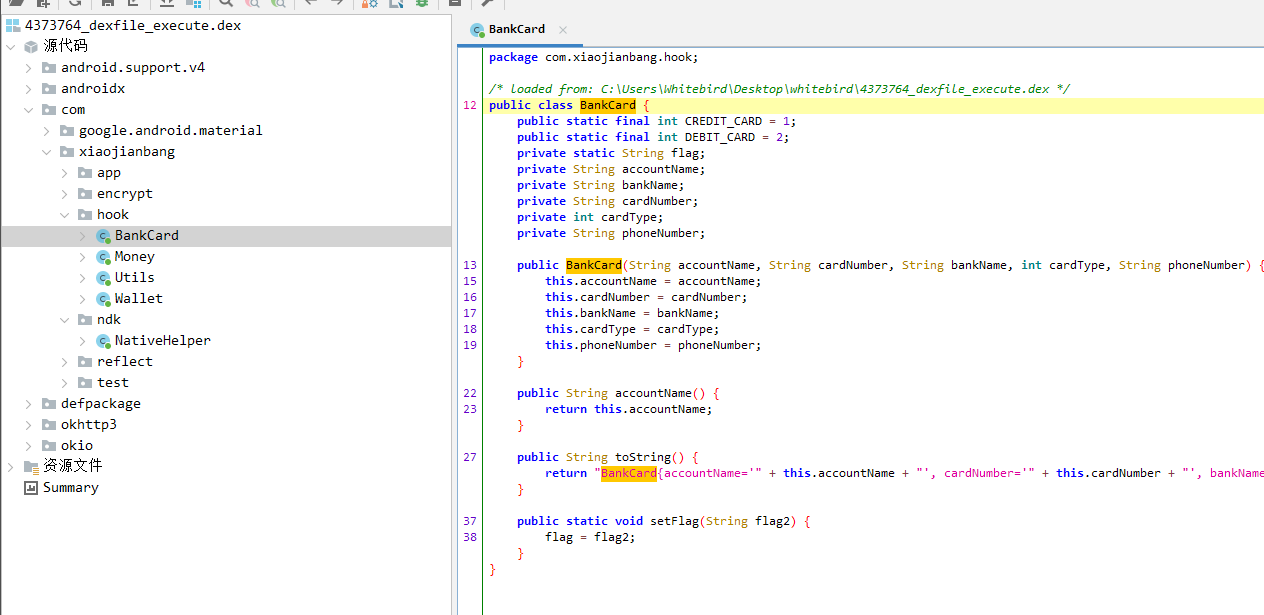Image resolution: width=1264 pixels, height=615 pixels.
Task: Click the package icon of android.support.v4
Action: pos(49,68)
